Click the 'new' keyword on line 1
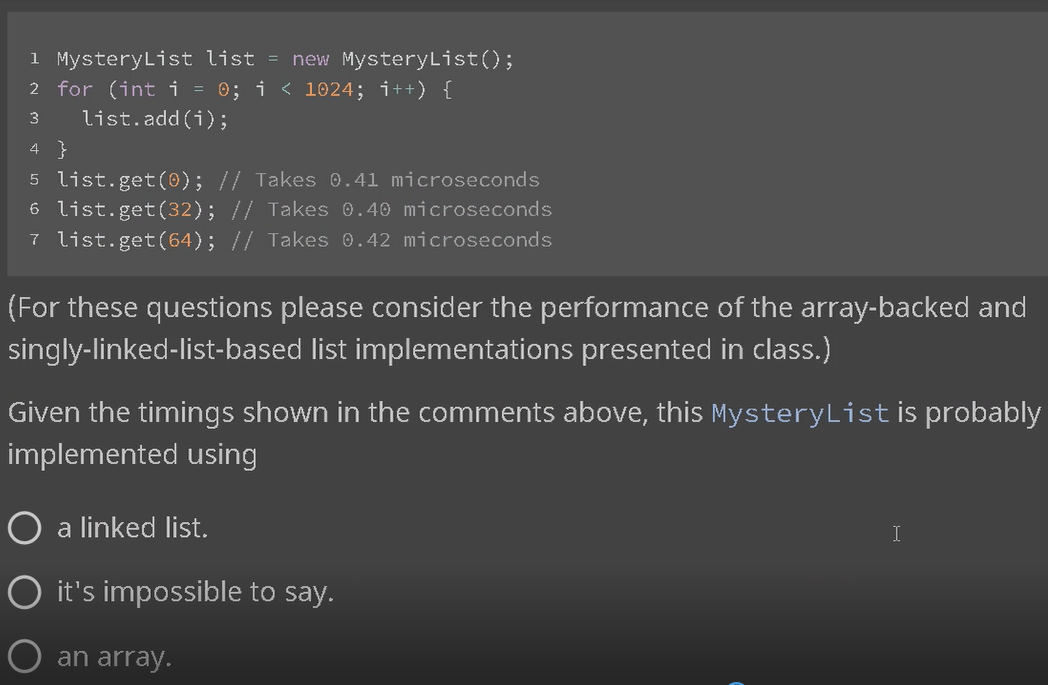Screen dimensions: 1048x685 point(310,58)
